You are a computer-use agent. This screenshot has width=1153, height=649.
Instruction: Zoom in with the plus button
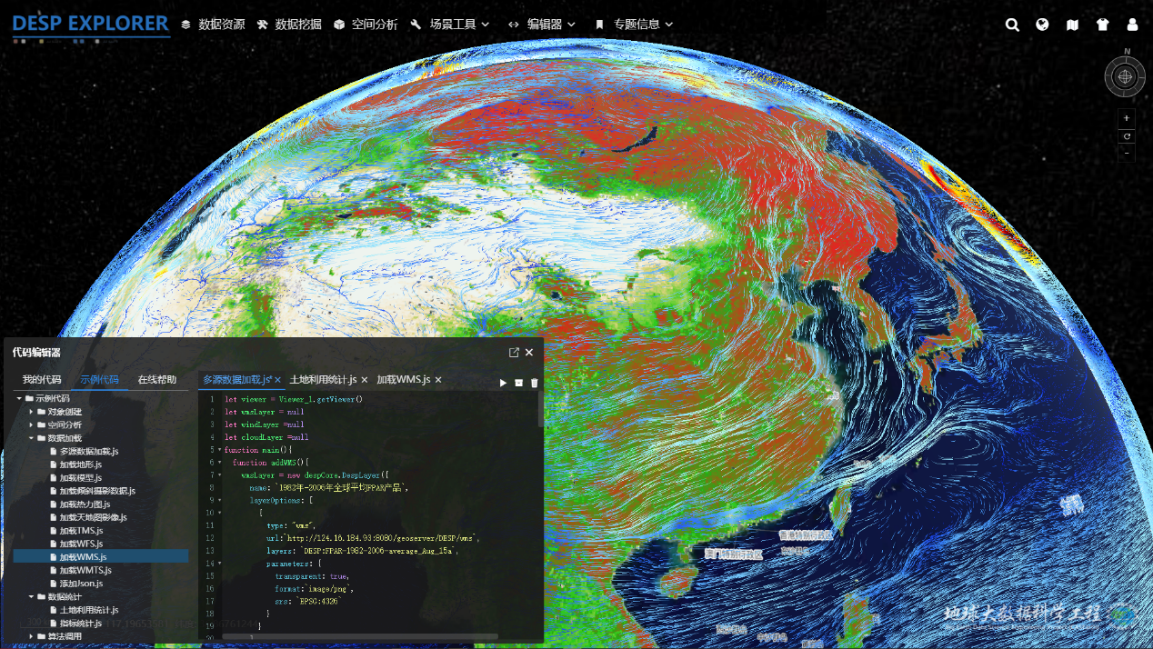[1126, 118]
